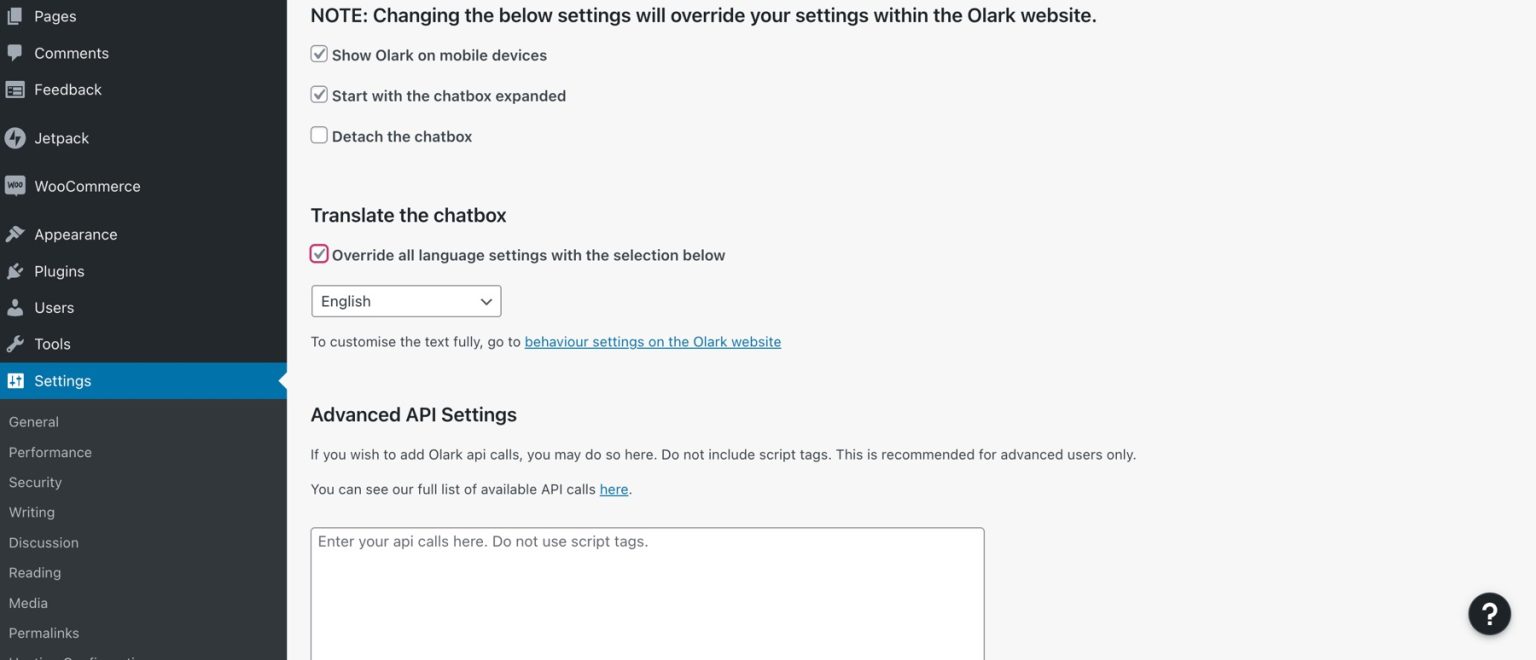Click the Users sidebar icon

(14, 306)
